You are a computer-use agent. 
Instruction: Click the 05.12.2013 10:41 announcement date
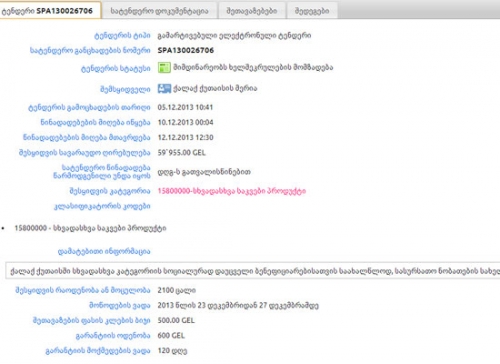(x=185, y=107)
